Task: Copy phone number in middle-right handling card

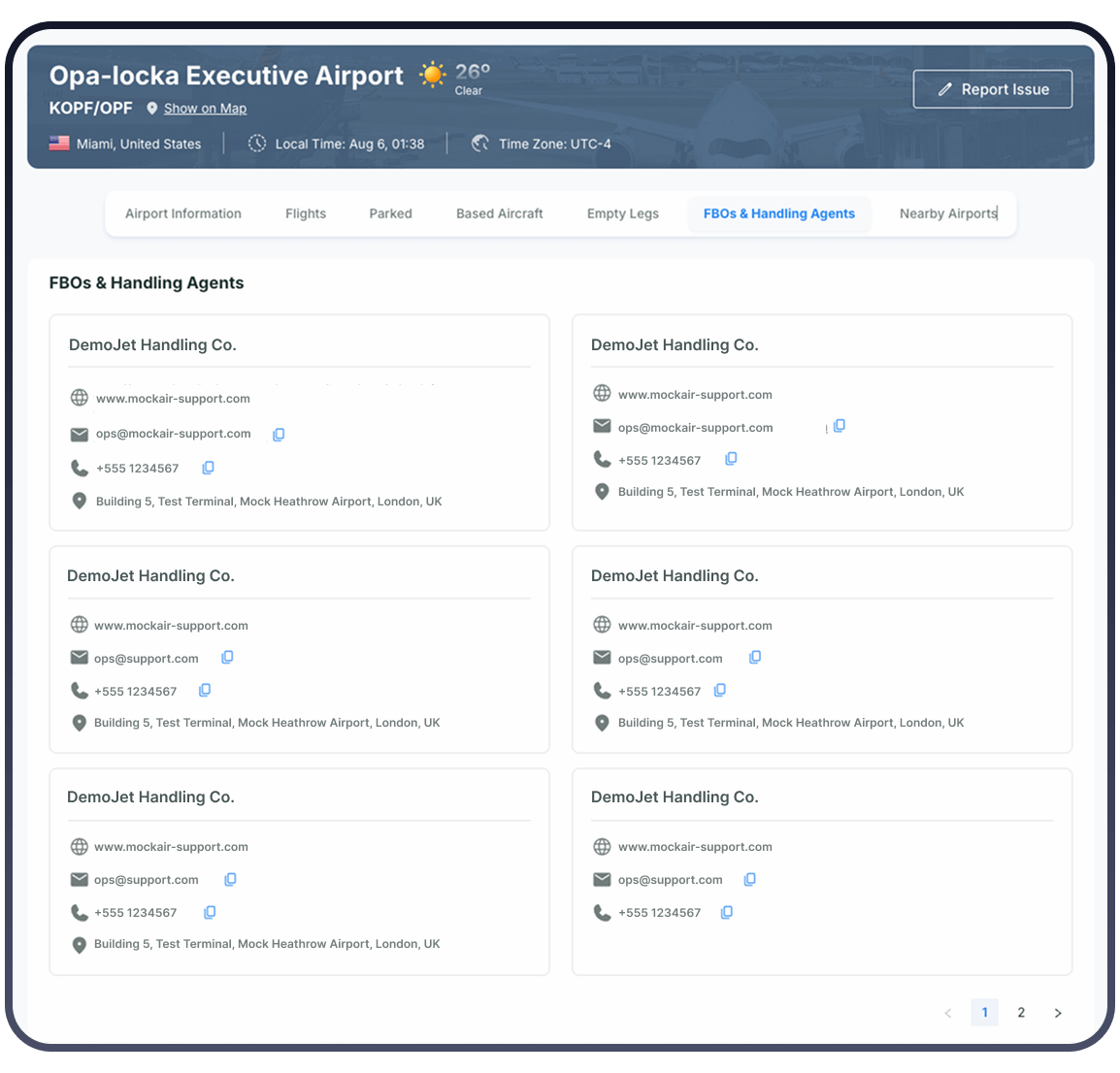Action: (719, 691)
